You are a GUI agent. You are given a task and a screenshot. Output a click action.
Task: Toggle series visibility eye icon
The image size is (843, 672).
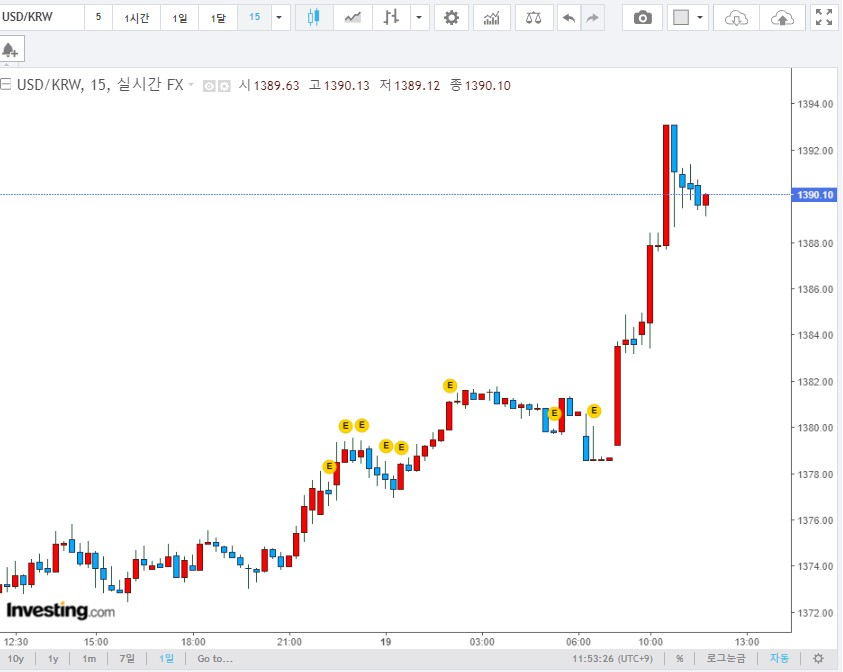pyautogui.click(x=209, y=86)
